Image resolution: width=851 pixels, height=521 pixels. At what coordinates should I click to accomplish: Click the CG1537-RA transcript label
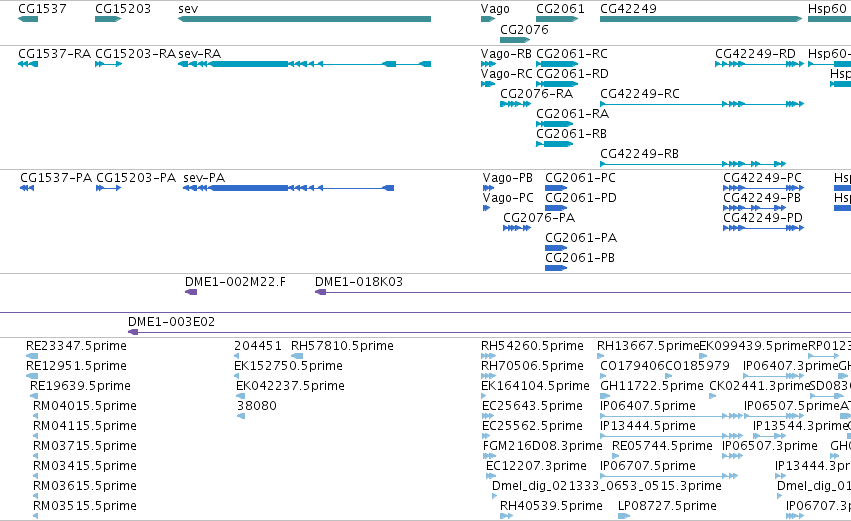(x=54, y=54)
